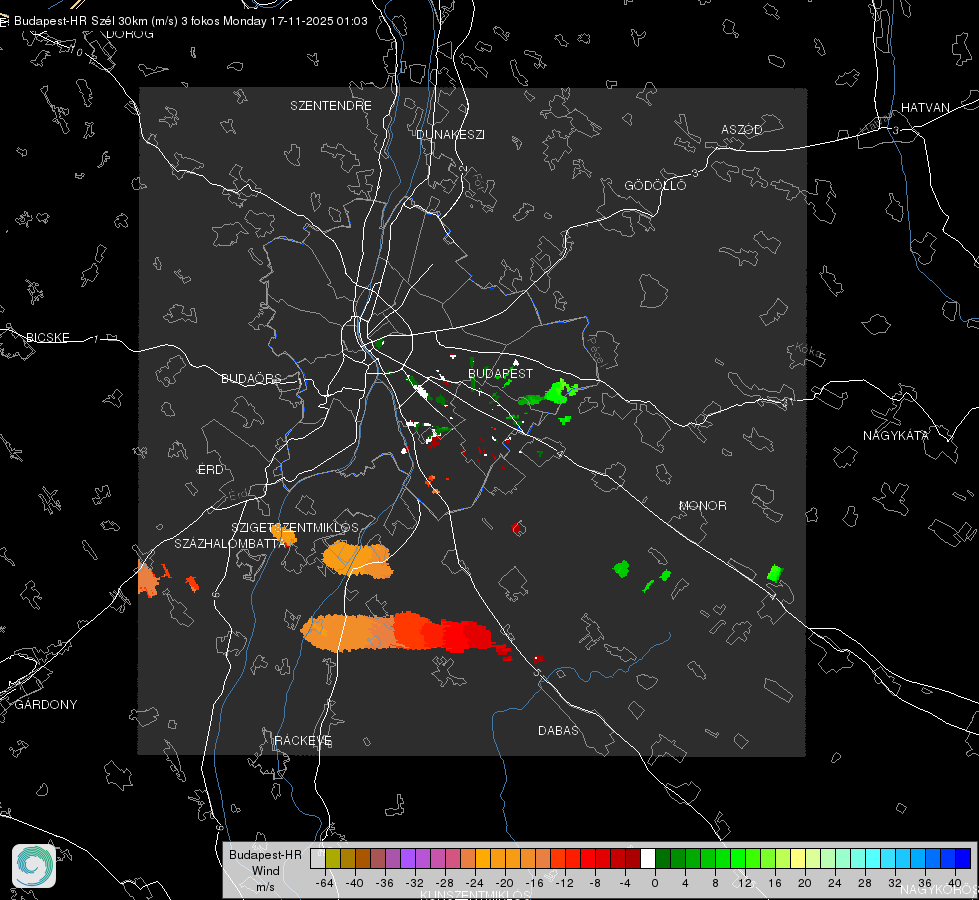This screenshot has width=979, height=900.
Task: Click the Budapest-HR Wind legend title
Action: tap(265, 870)
